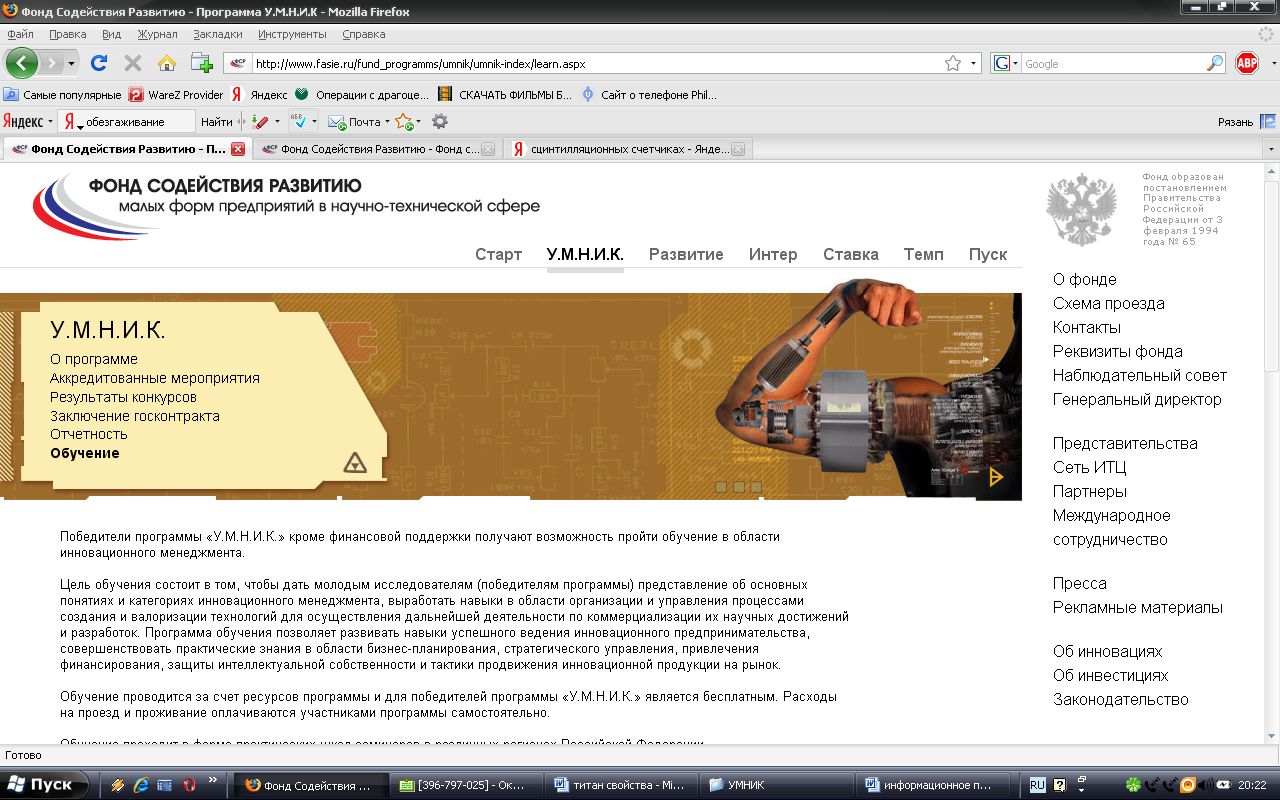Click the Opera icon in Quick Launch

(187, 785)
